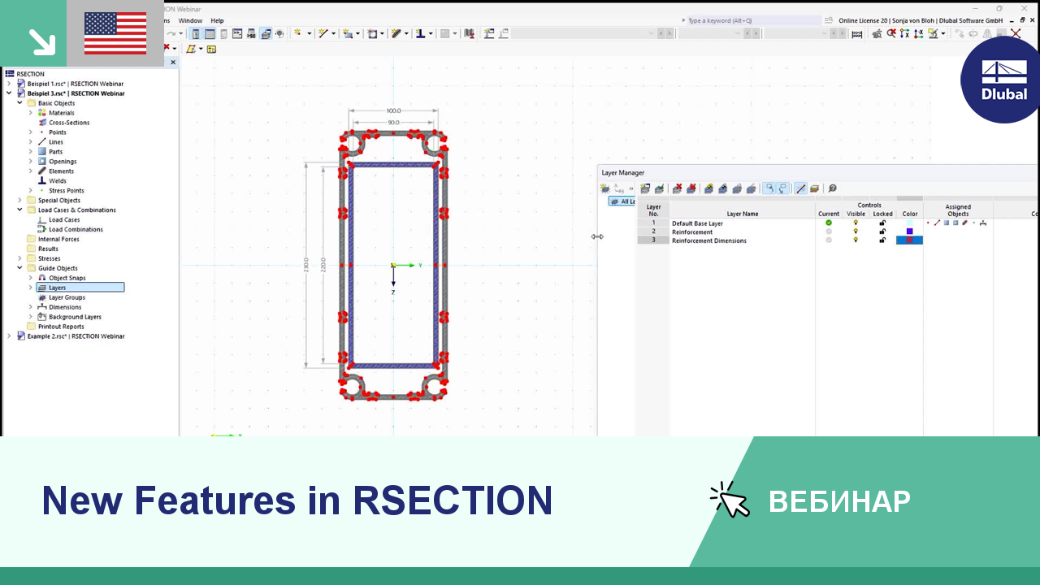Set Reinforcement as current layer
The height and width of the screenshot is (585, 1040).
pyautogui.click(x=828, y=231)
